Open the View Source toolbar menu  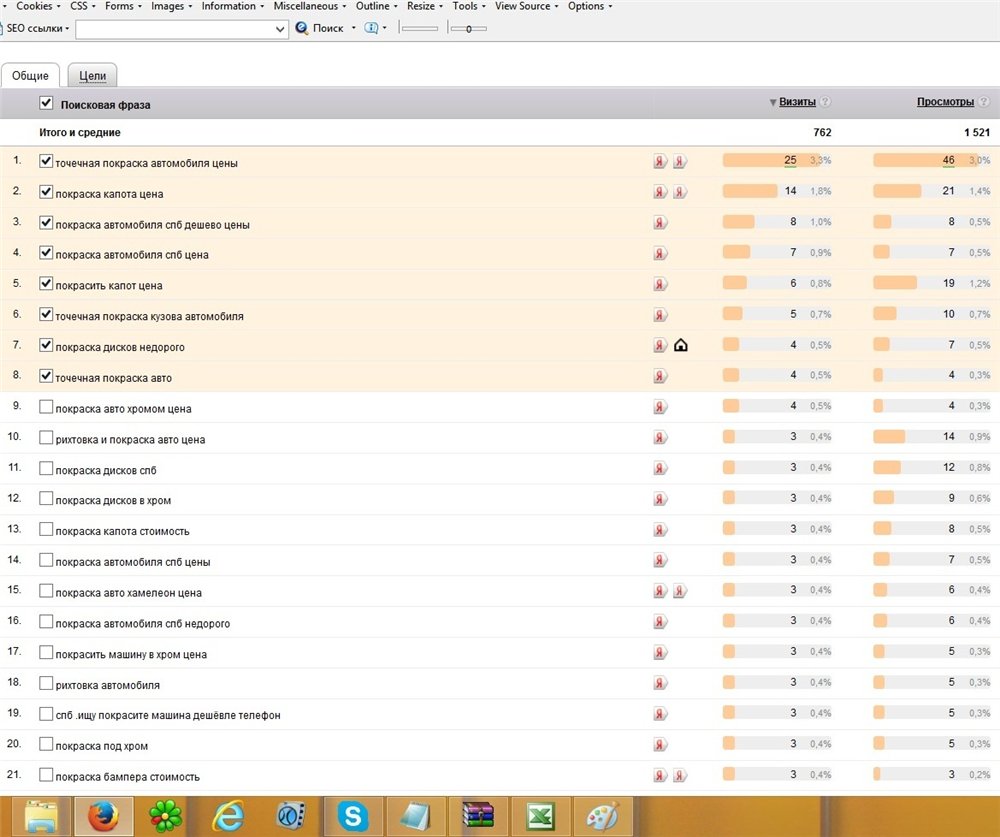(x=525, y=6)
